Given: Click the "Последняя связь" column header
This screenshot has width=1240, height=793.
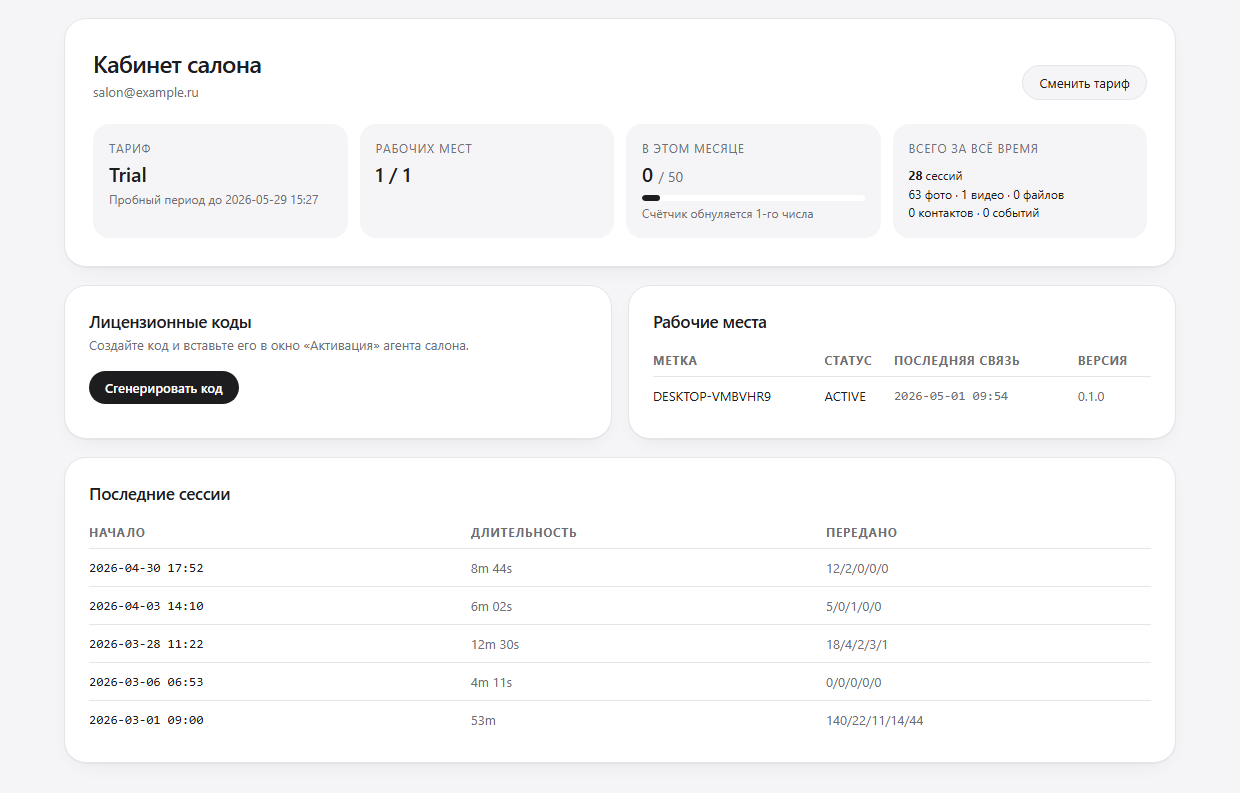Looking at the screenshot, I should (957, 361).
